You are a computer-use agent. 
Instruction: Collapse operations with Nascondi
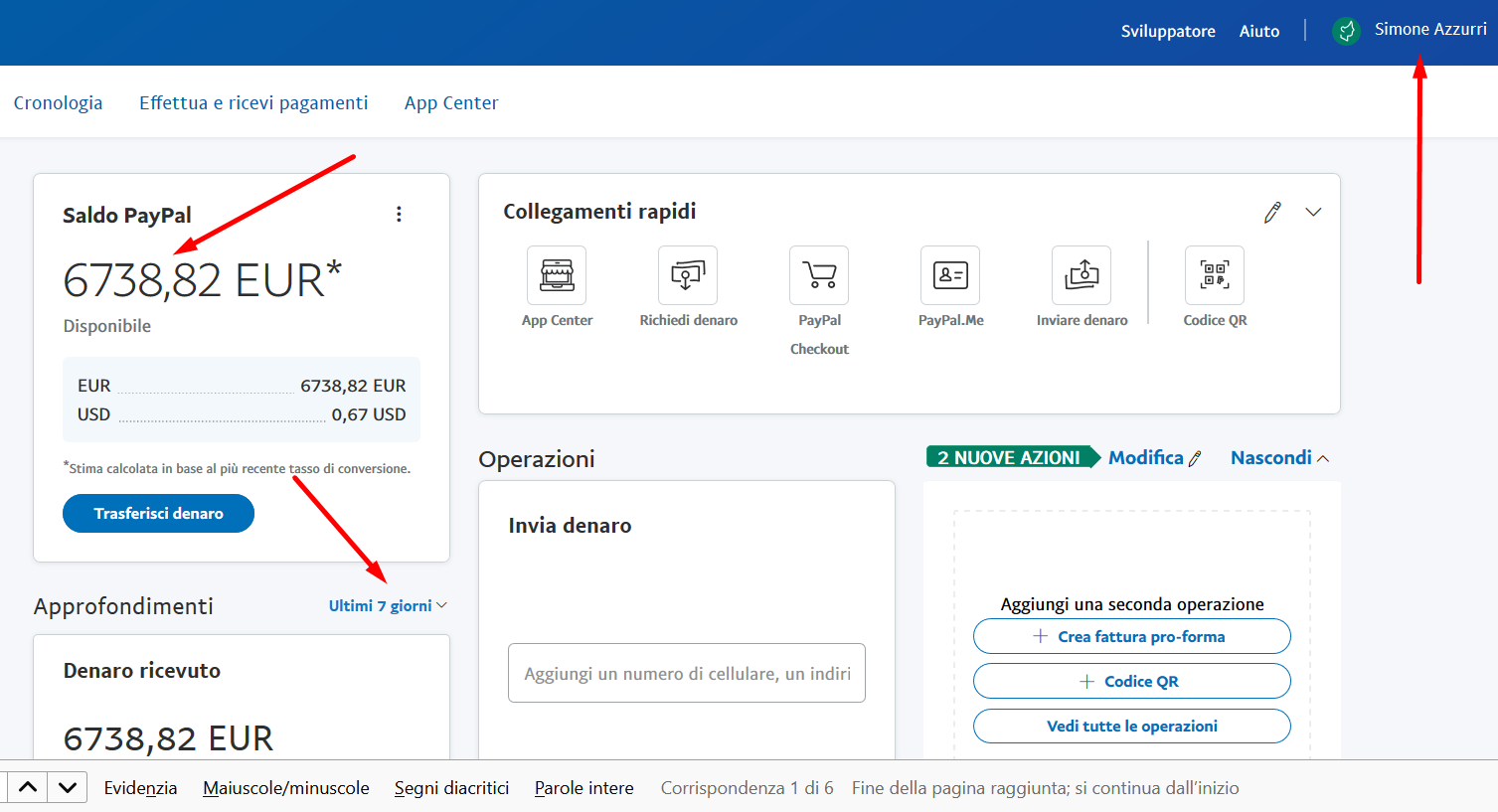[1278, 458]
